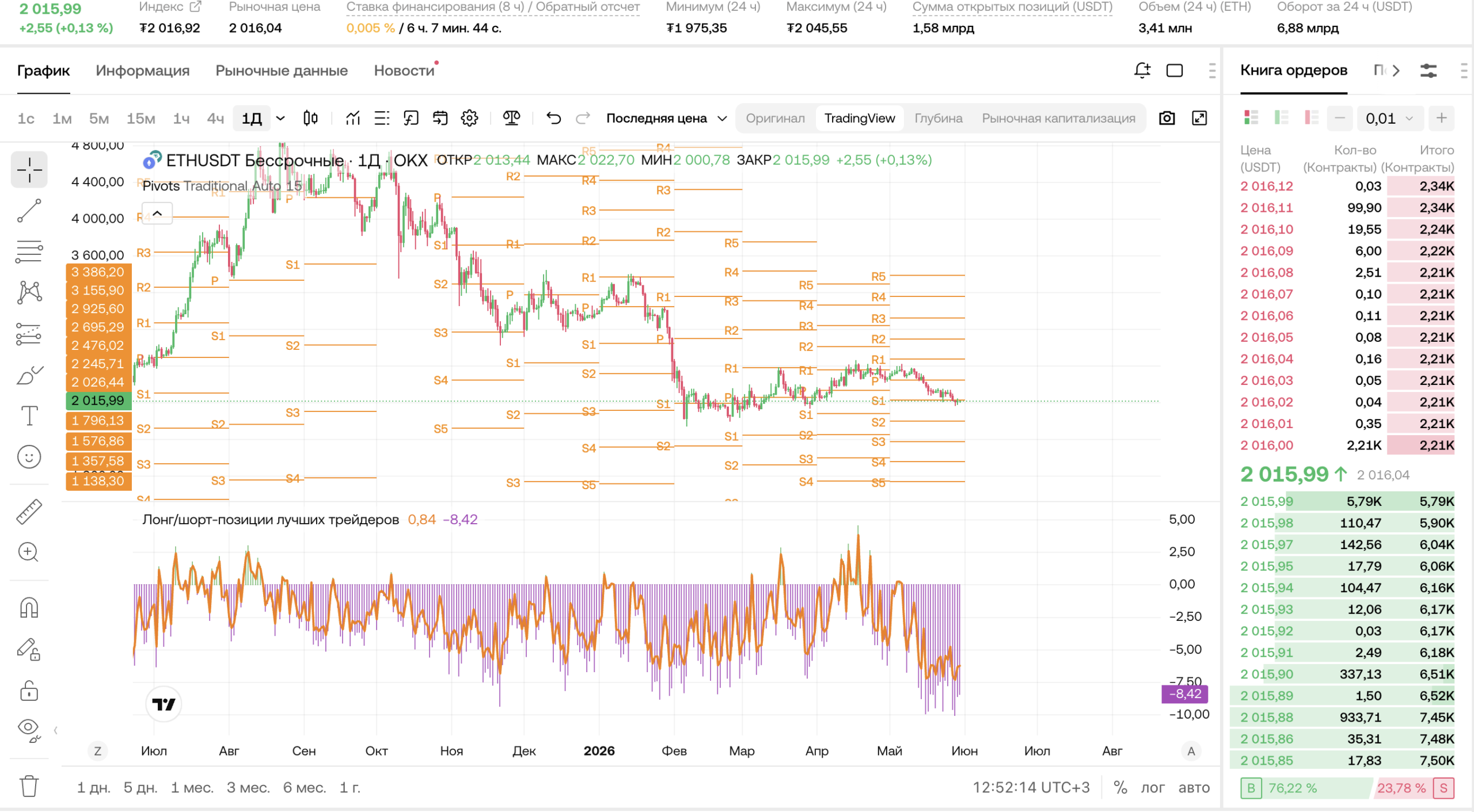Collapse the indicator legend chevron
This screenshot has height=812, width=1474.
coord(157,214)
